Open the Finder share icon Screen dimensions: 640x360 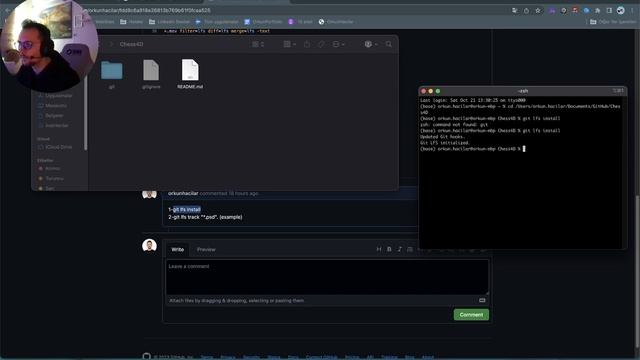307,44
